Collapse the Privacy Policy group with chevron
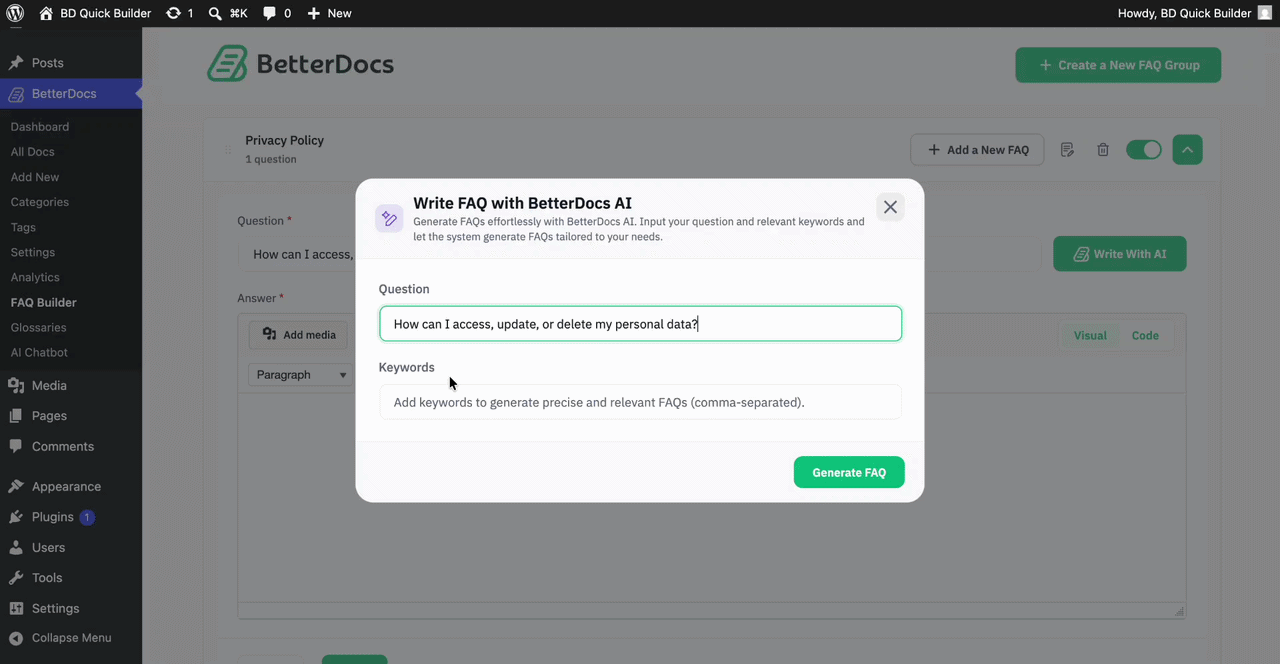The width and height of the screenshot is (1280, 664). [x=1187, y=150]
